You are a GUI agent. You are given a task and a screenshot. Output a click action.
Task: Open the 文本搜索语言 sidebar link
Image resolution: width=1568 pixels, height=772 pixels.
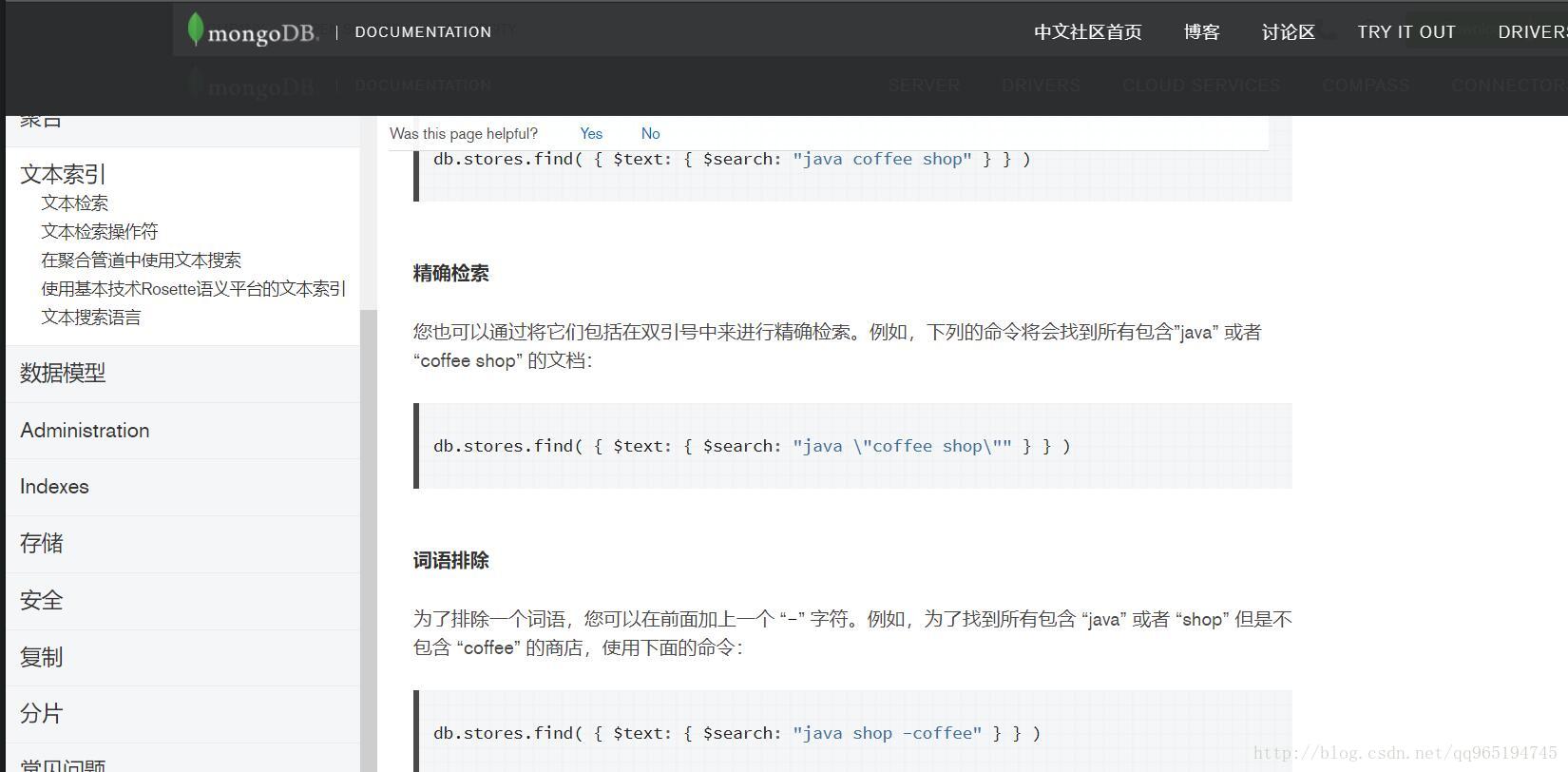(x=91, y=318)
